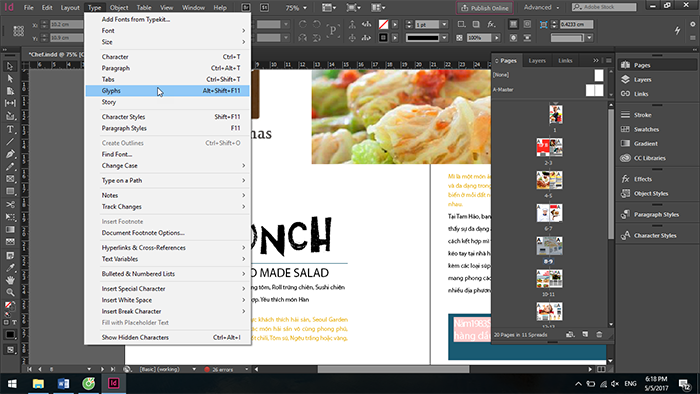
Task: Choose Document Footnote Options...
Action: pyautogui.click(x=167, y=233)
